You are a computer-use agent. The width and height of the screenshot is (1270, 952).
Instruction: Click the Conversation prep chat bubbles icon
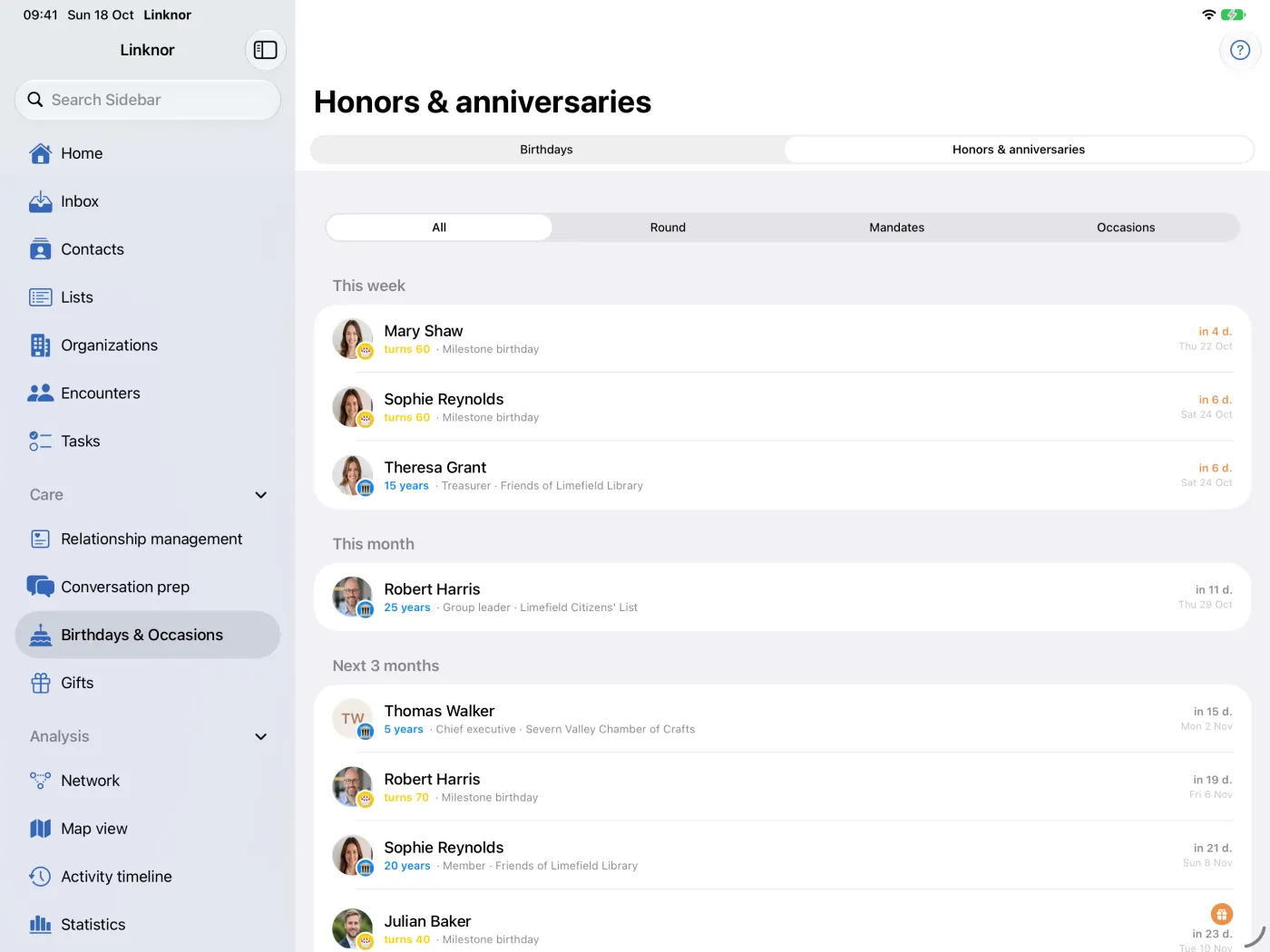(41, 587)
